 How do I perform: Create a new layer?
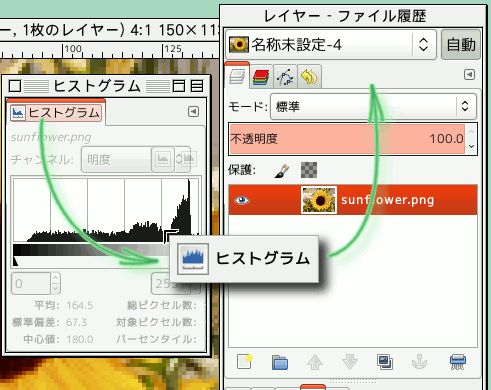[245, 362]
